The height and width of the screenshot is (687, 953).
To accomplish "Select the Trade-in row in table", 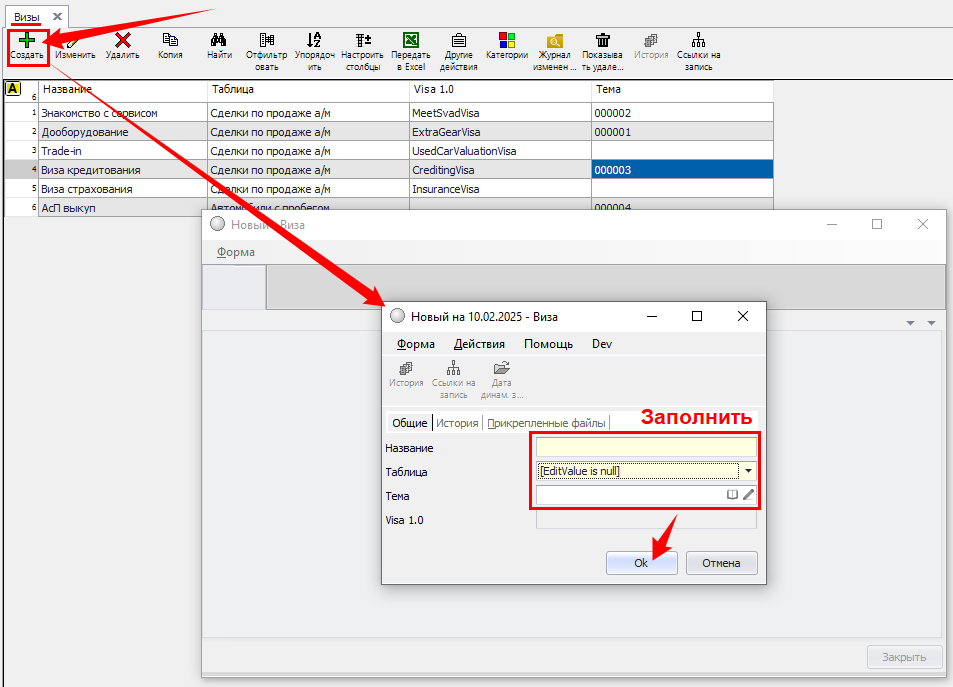I will 120,151.
